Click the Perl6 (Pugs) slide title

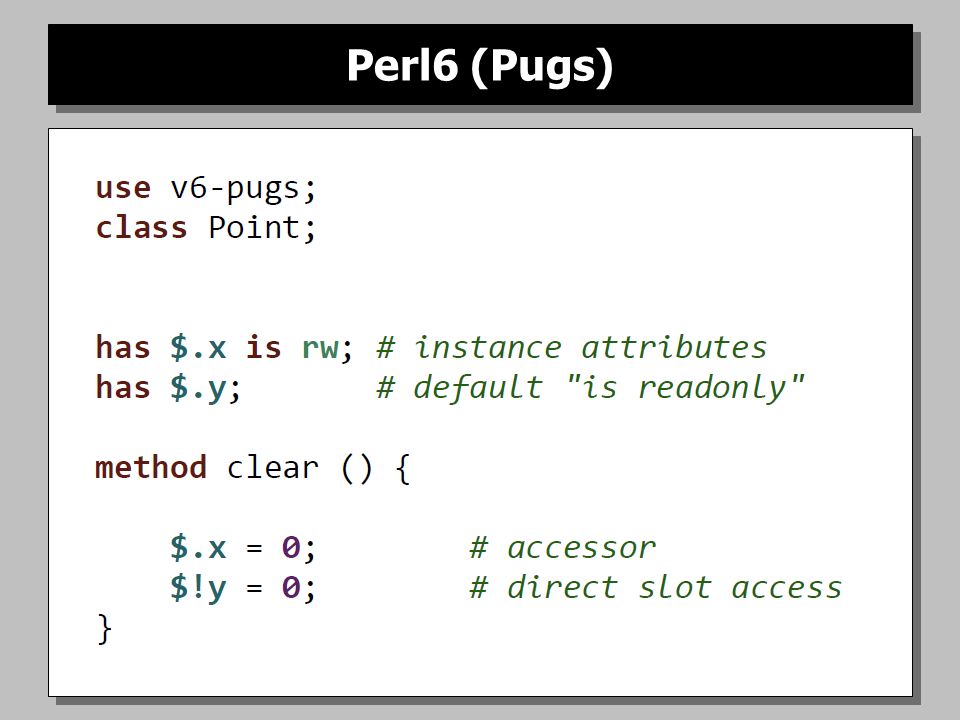[x=480, y=66]
